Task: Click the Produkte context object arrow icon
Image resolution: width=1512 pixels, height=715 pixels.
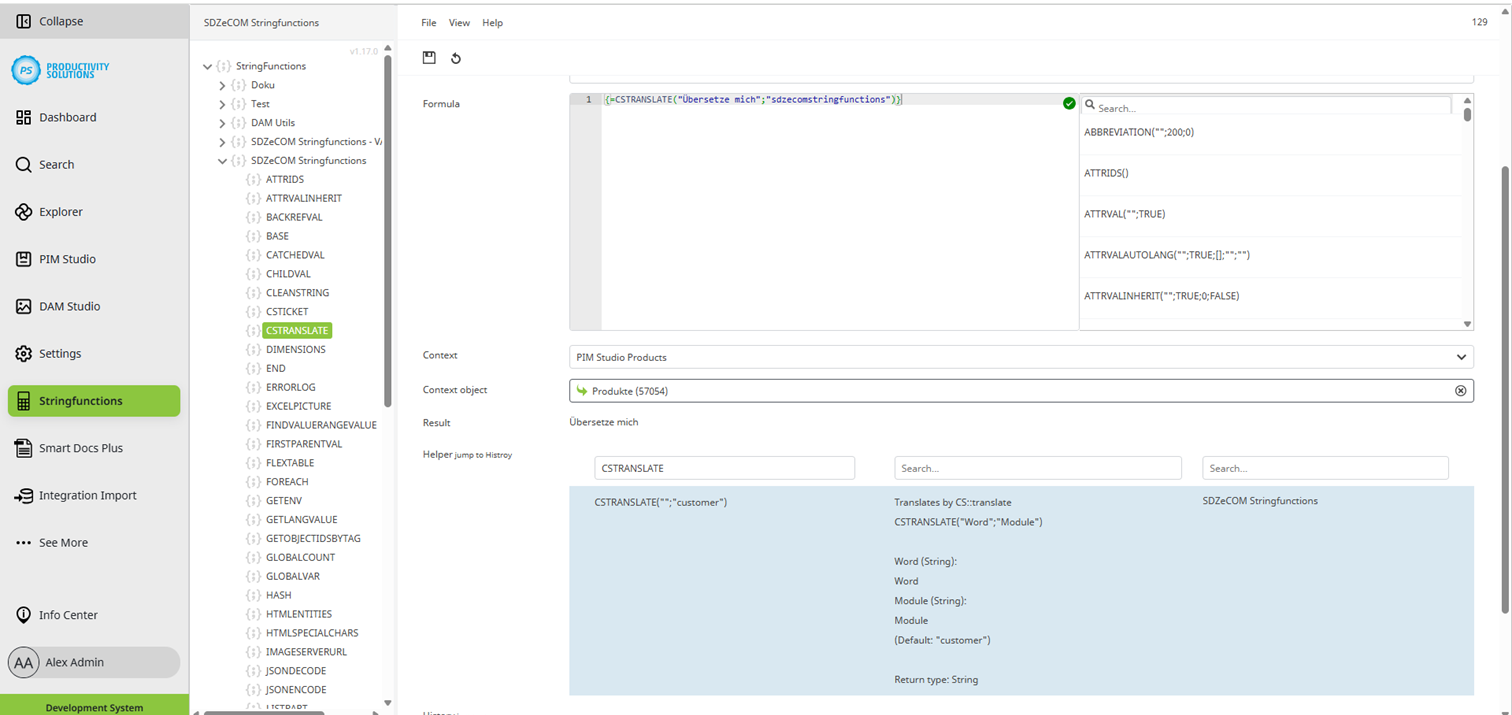Action: [582, 391]
